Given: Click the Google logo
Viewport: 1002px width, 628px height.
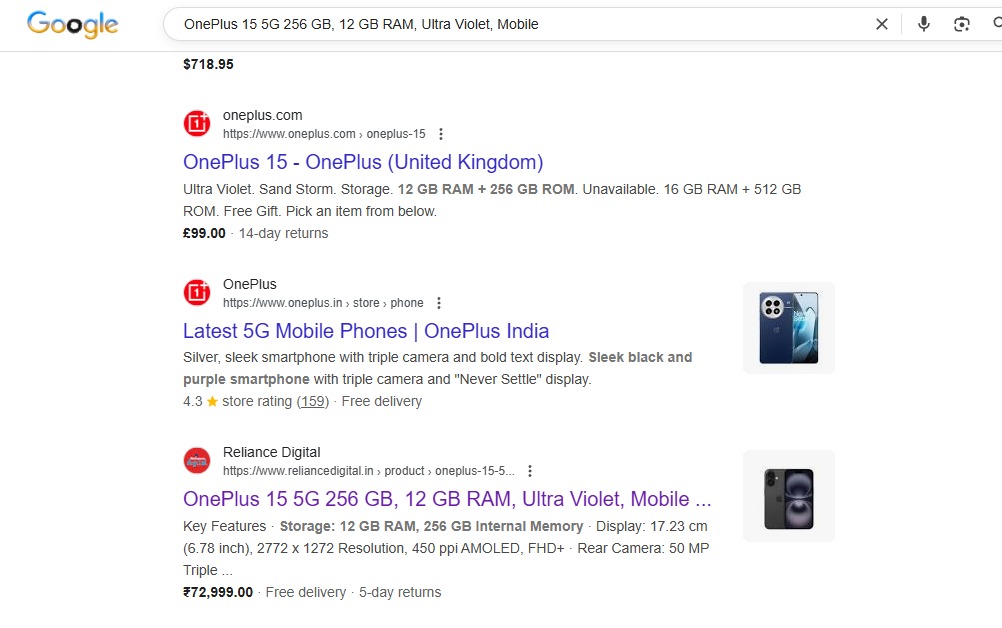Looking at the screenshot, I should (x=72, y=24).
